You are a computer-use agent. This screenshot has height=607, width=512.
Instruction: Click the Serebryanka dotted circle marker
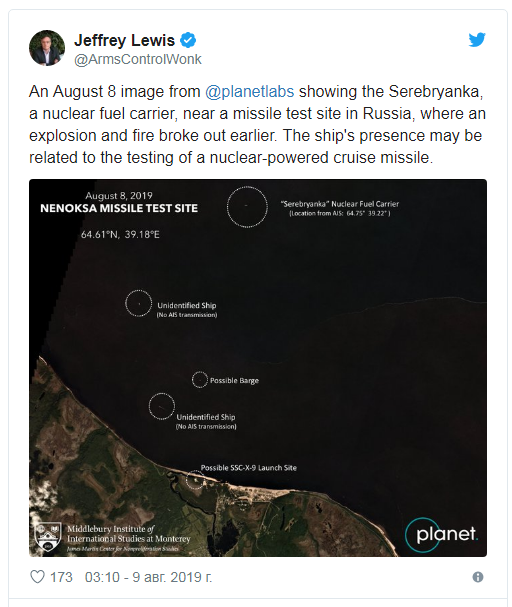247,207
